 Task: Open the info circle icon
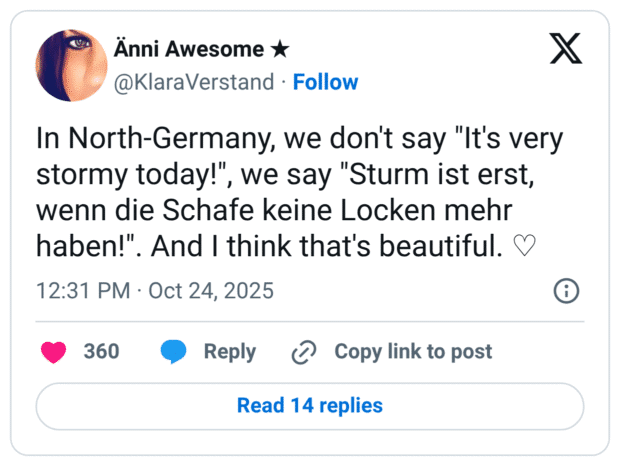coord(566,291)
